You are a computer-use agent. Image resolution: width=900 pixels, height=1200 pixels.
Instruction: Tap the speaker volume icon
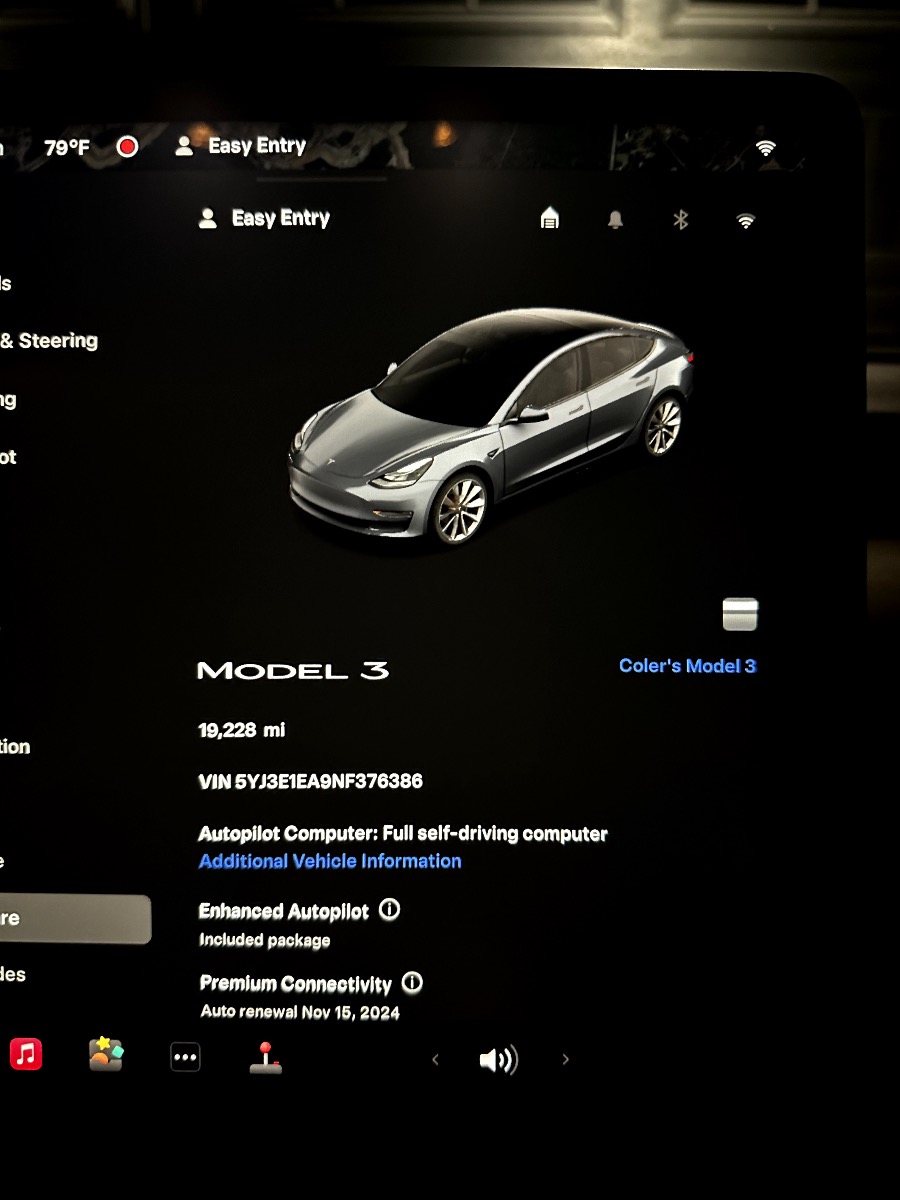[498, 1059]
